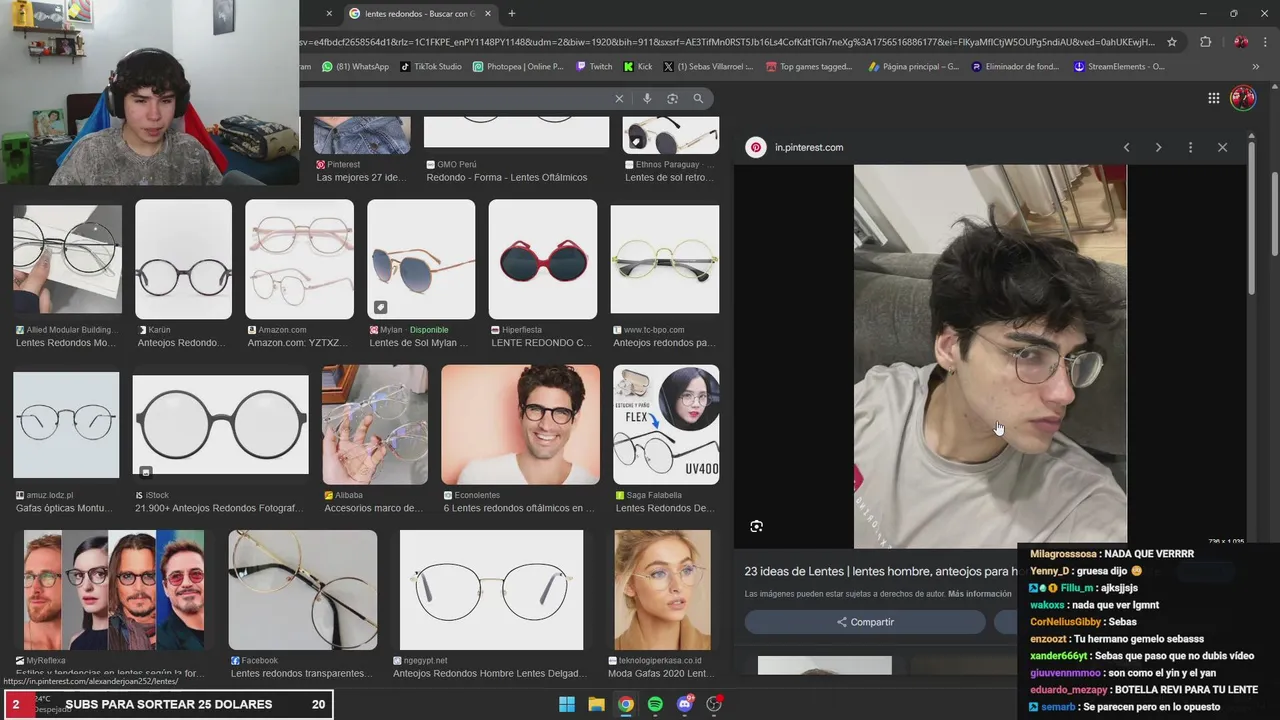Open the Google account avatar
1280x720 pixels.
click(x=1243, y=98)
